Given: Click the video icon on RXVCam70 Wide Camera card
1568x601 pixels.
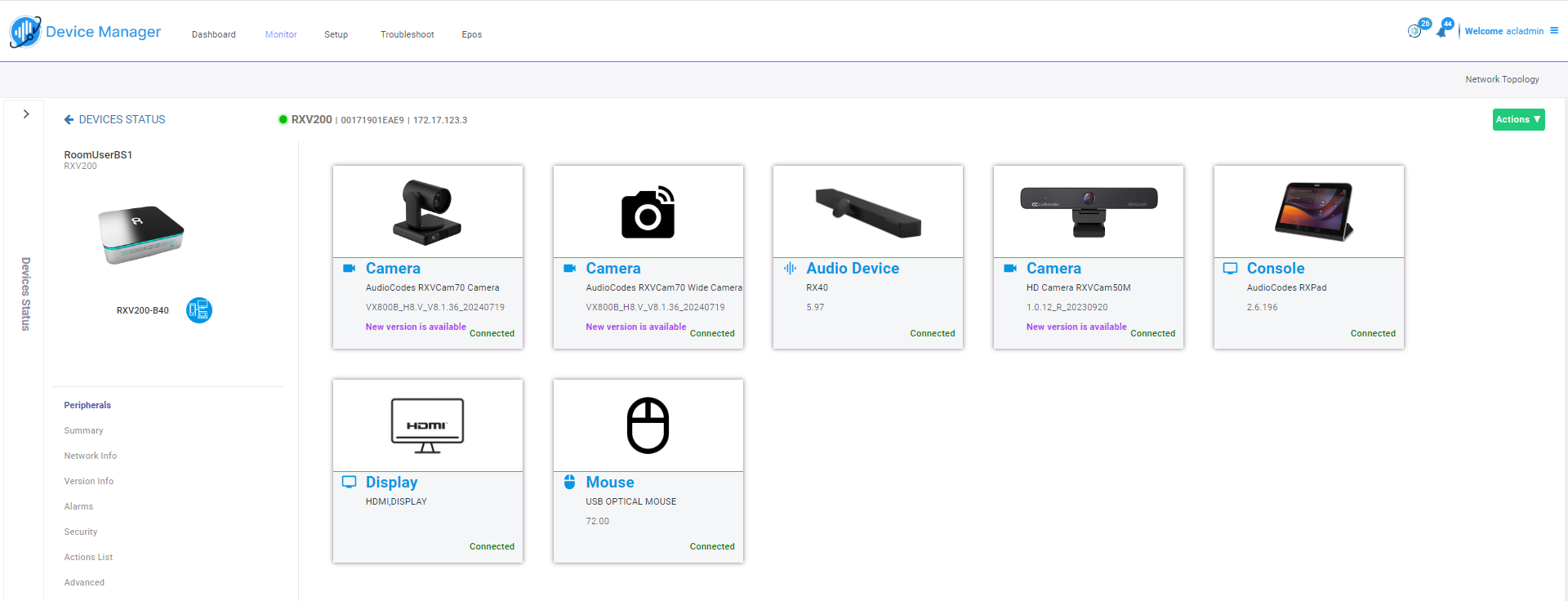Looking at the screenshot, I should (x=570, y=269).
